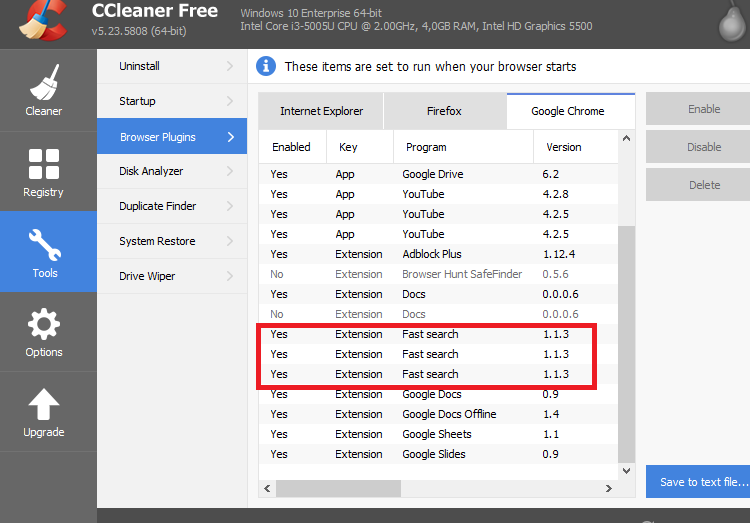This screenshot has height=523, width=750.
Task: Open the Registry section icon
Action: coord(43,164)
